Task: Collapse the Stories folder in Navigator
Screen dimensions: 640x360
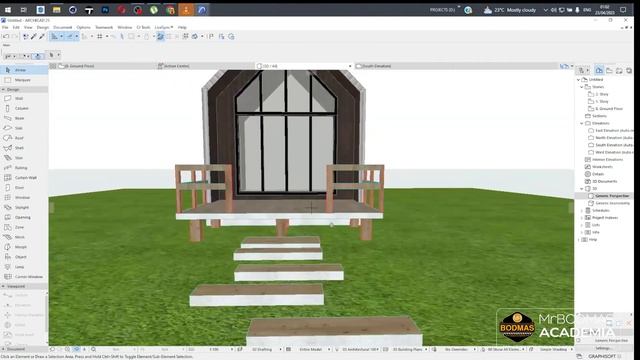Action: tap(582, 87)
